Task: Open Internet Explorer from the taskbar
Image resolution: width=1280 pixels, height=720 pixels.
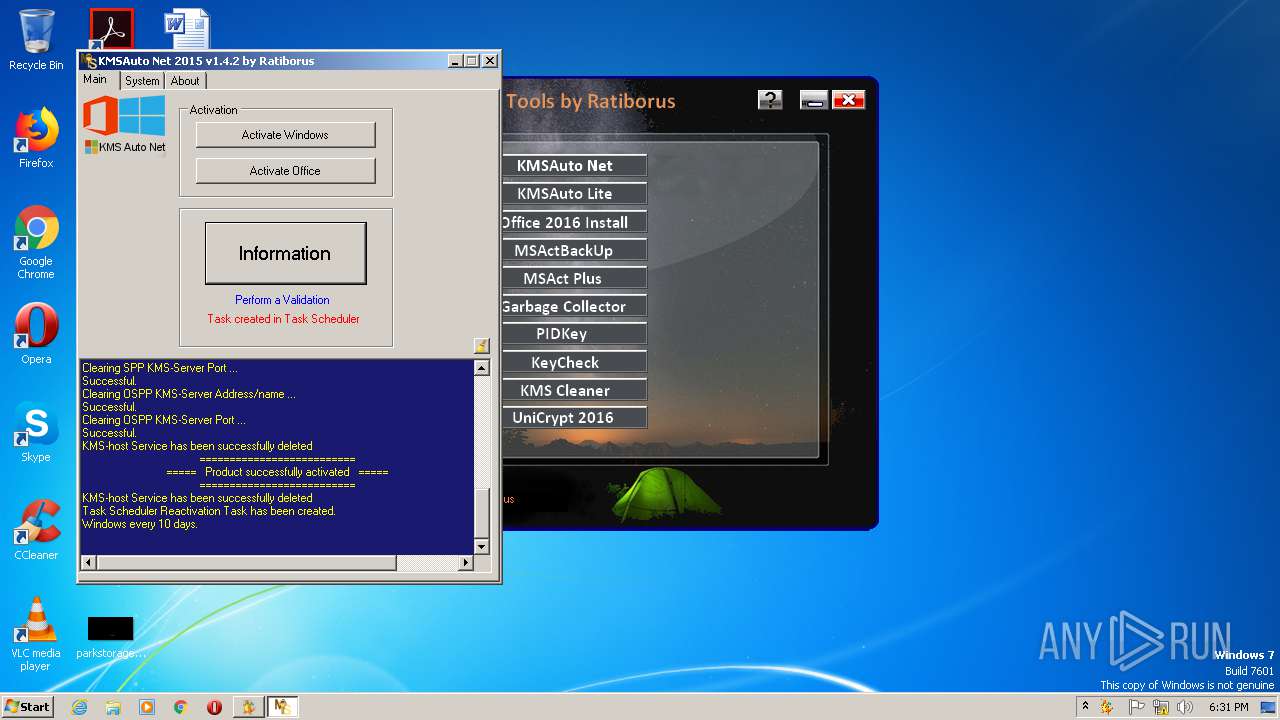Action: click(x=79, y=707)
